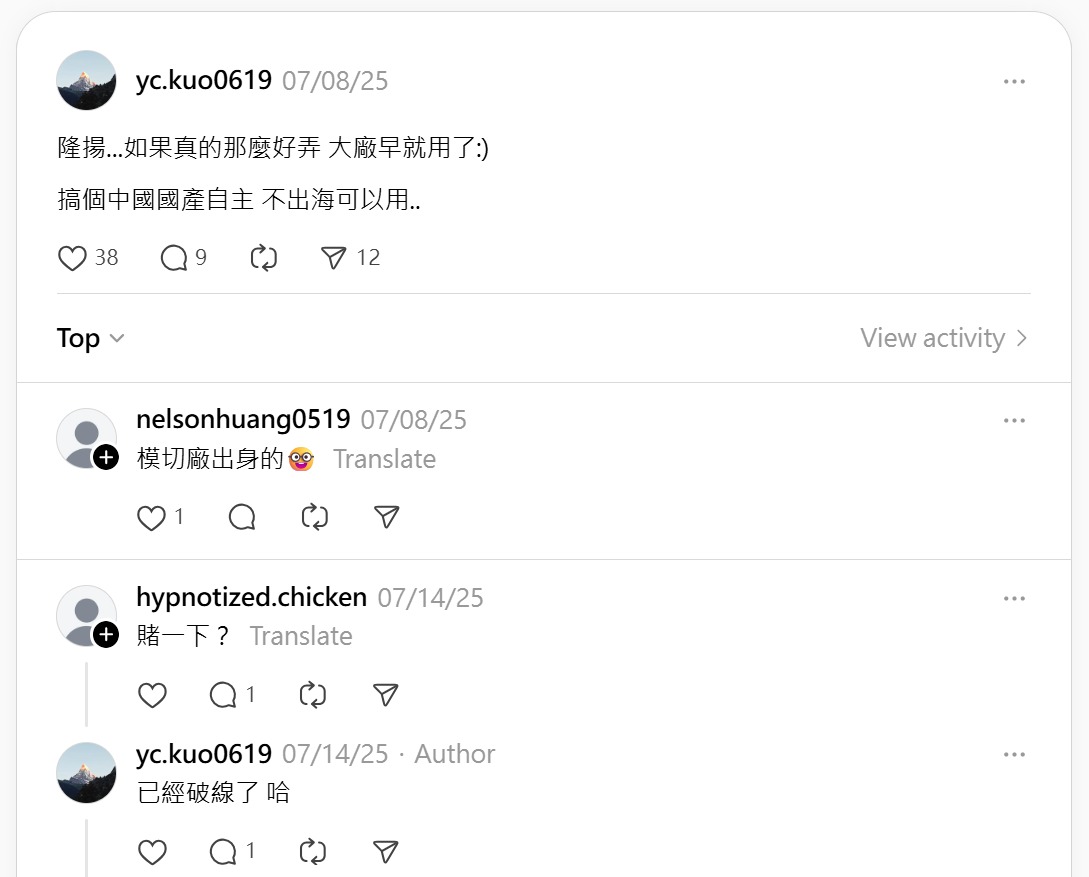
Task: Follow hypnotized.chicken via avatar plus badge
Action: 106,635
